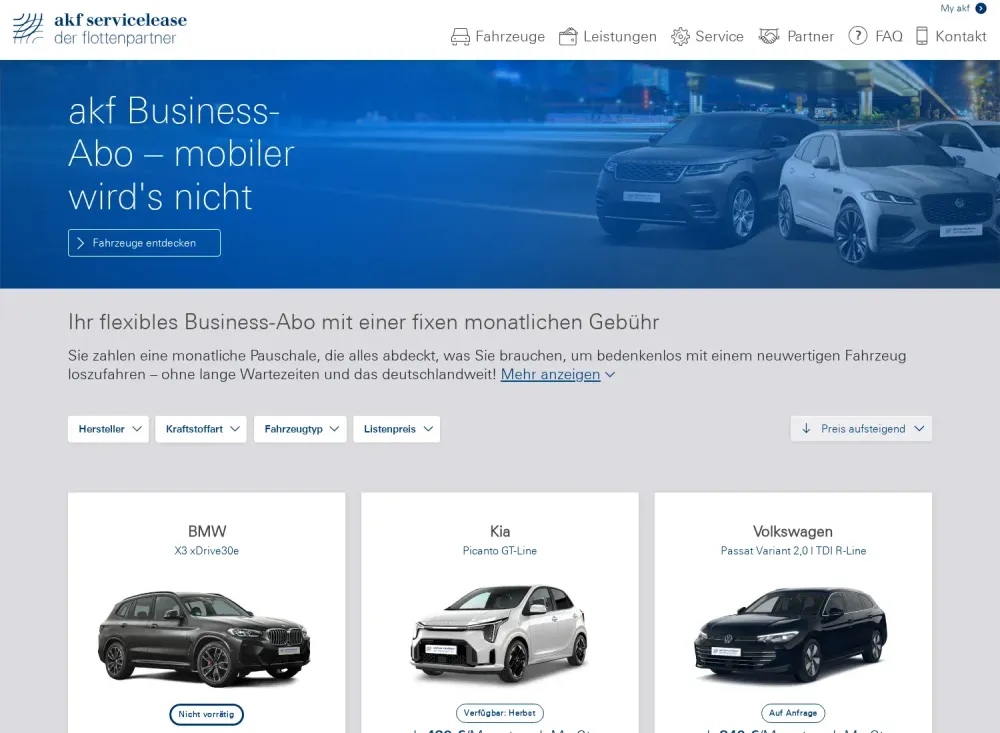This screenshot has width=1000, height=733.
Task: Click the phone icon beside Kontakt
Action: (921, 36)
